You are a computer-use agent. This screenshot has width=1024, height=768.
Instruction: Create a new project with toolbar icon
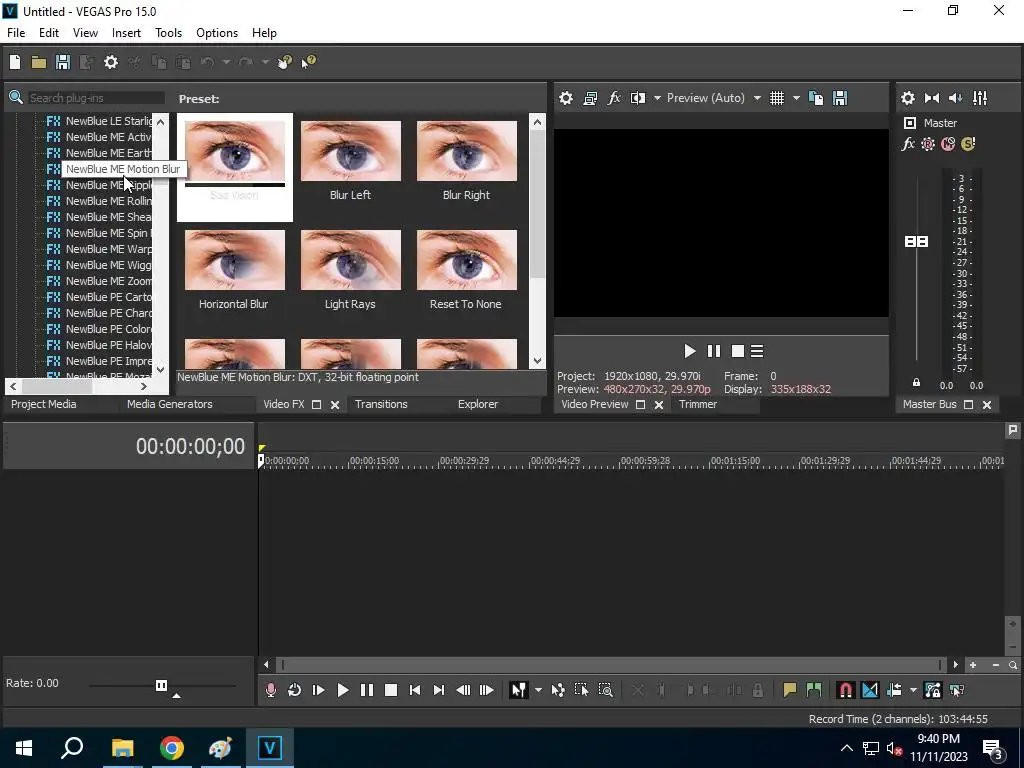tap(15, 62)
